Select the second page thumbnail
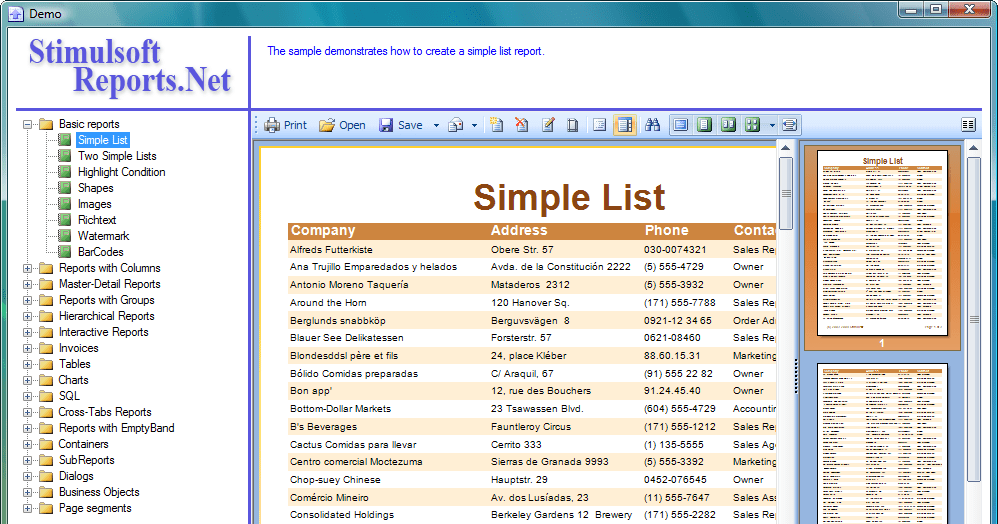Viewport: 998px width, 524px height. pyautogui.click(x=881, y=440)
